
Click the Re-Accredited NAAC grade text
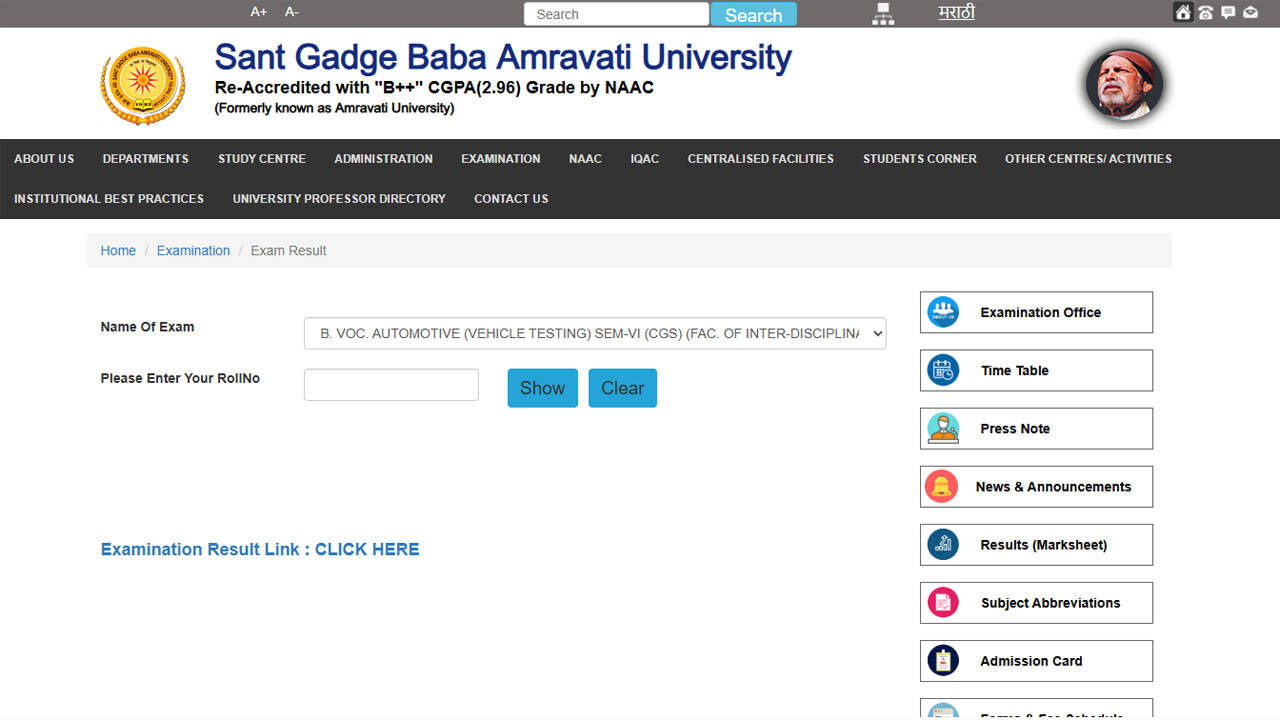point(434,88)
